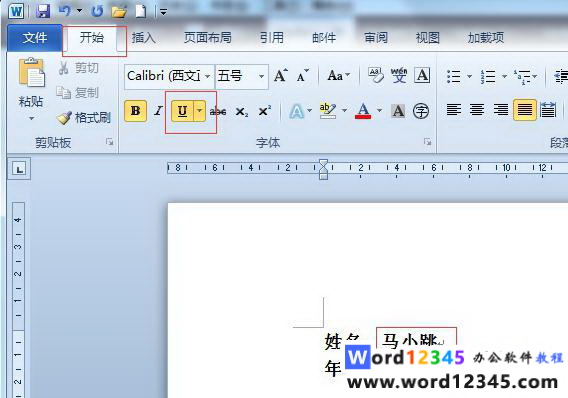This screenshot has width=568, height=398.
Task: Shrink the font size
Action: click(302, 76)
